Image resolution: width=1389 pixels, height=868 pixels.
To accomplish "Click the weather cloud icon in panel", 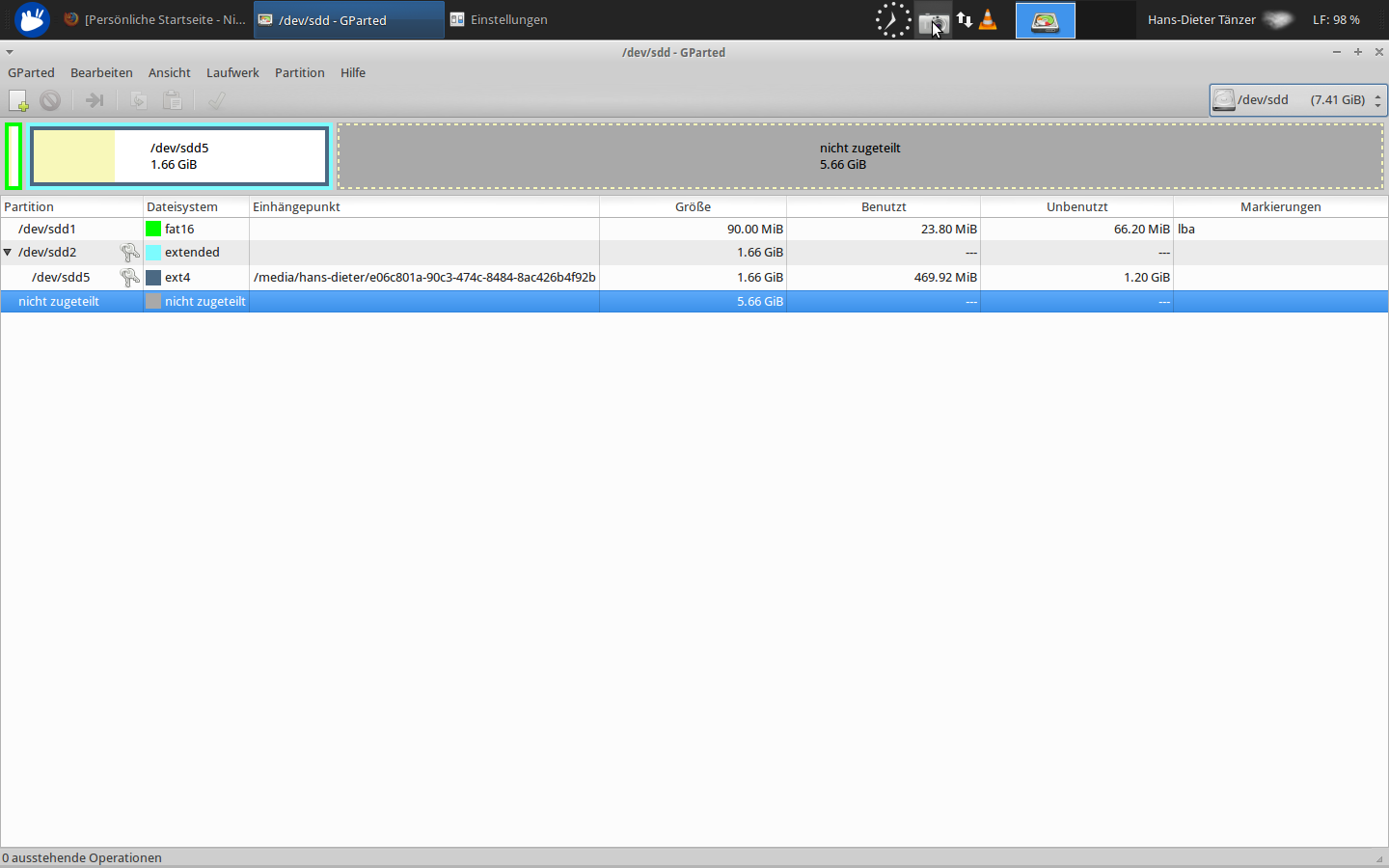I will 1277,19.
